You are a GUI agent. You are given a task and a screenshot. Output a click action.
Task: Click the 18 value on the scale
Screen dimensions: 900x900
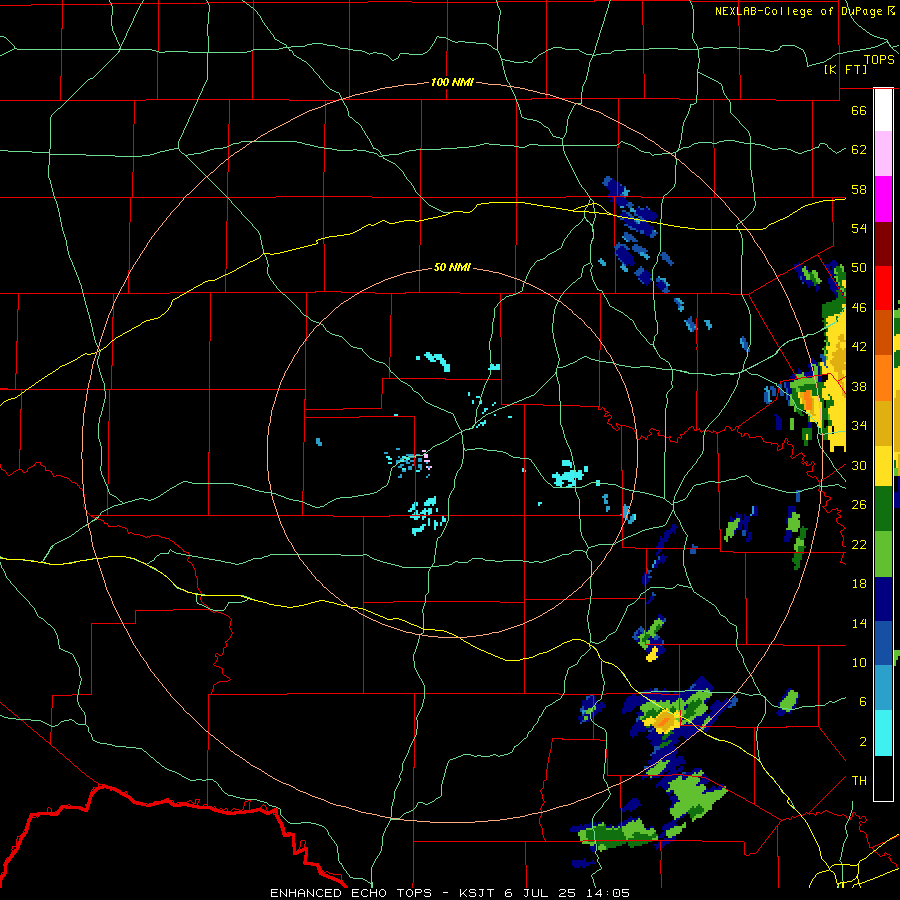tap(859, 584)
